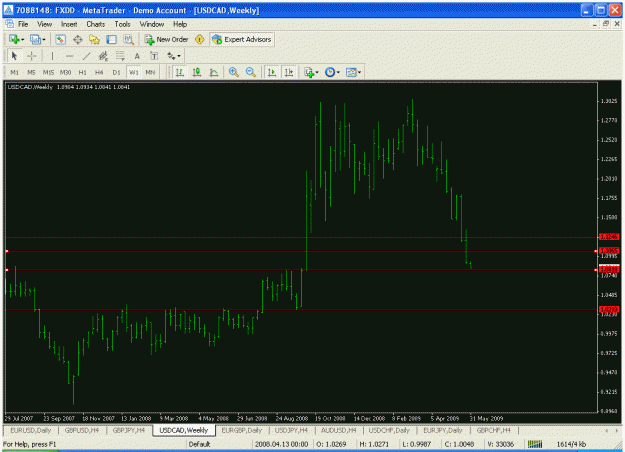This screenshot has height=452, width=625.
Task: Select the arrow cursor tool
Action: click(14, 56)
